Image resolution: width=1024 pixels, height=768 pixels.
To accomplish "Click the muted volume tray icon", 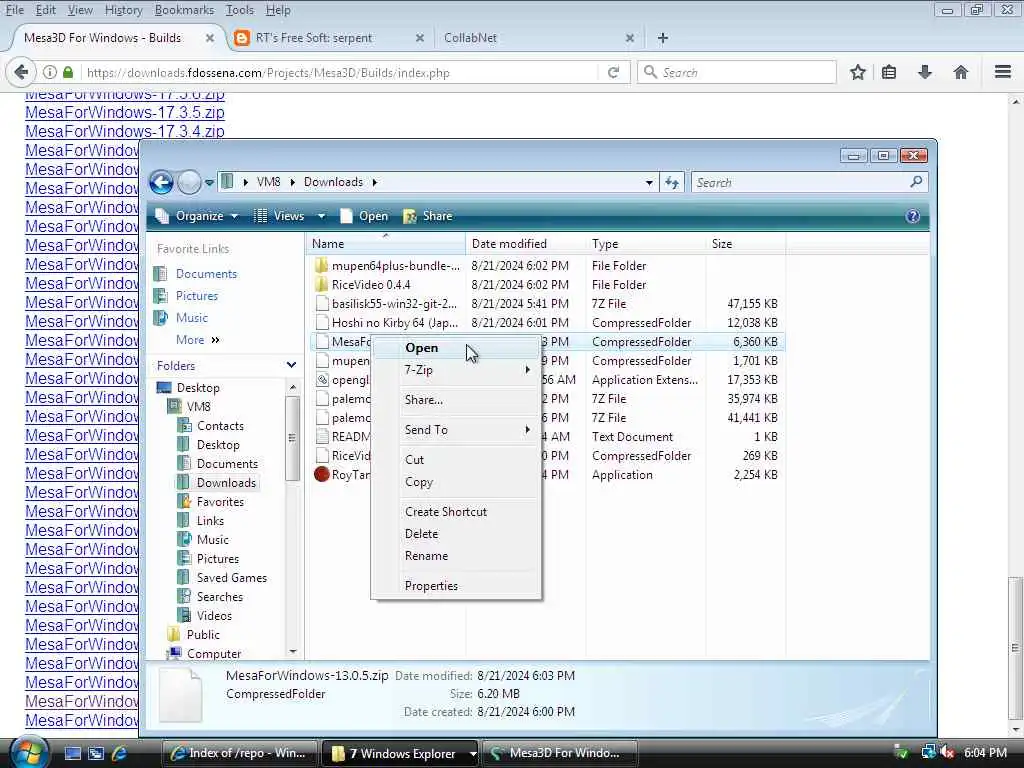I will pyautogui.click(x=948, y=753).
